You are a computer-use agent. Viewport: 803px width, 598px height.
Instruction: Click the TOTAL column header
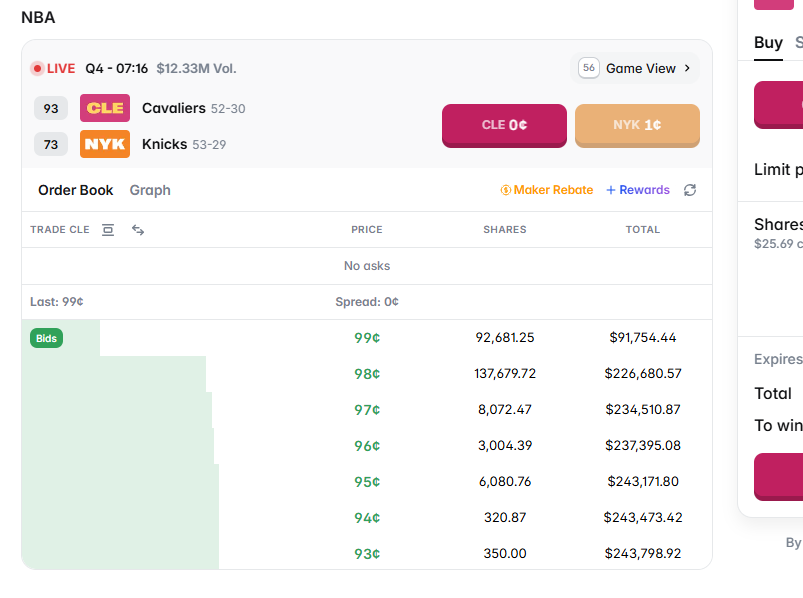pos(643,230)
